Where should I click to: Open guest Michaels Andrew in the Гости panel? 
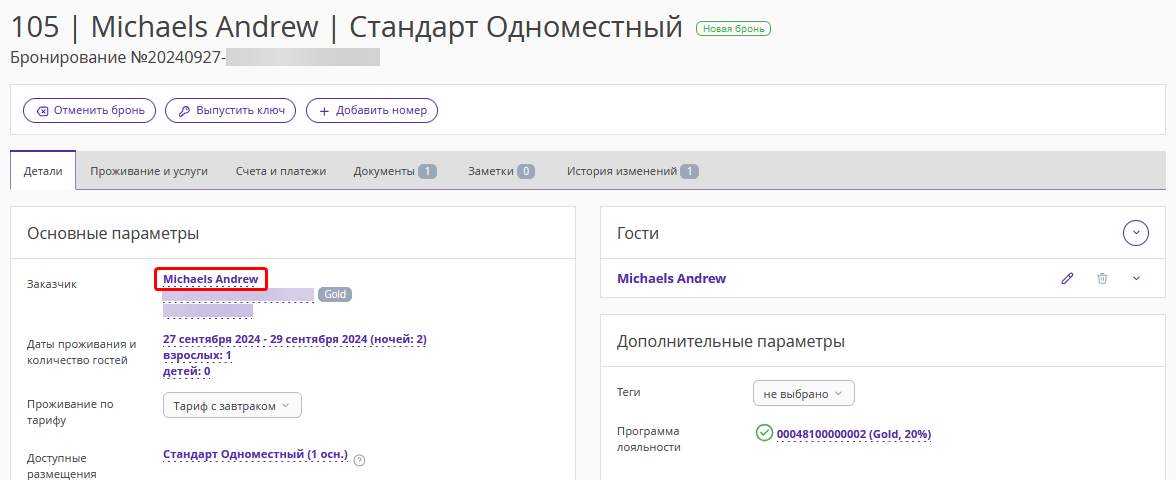(671, 278)
